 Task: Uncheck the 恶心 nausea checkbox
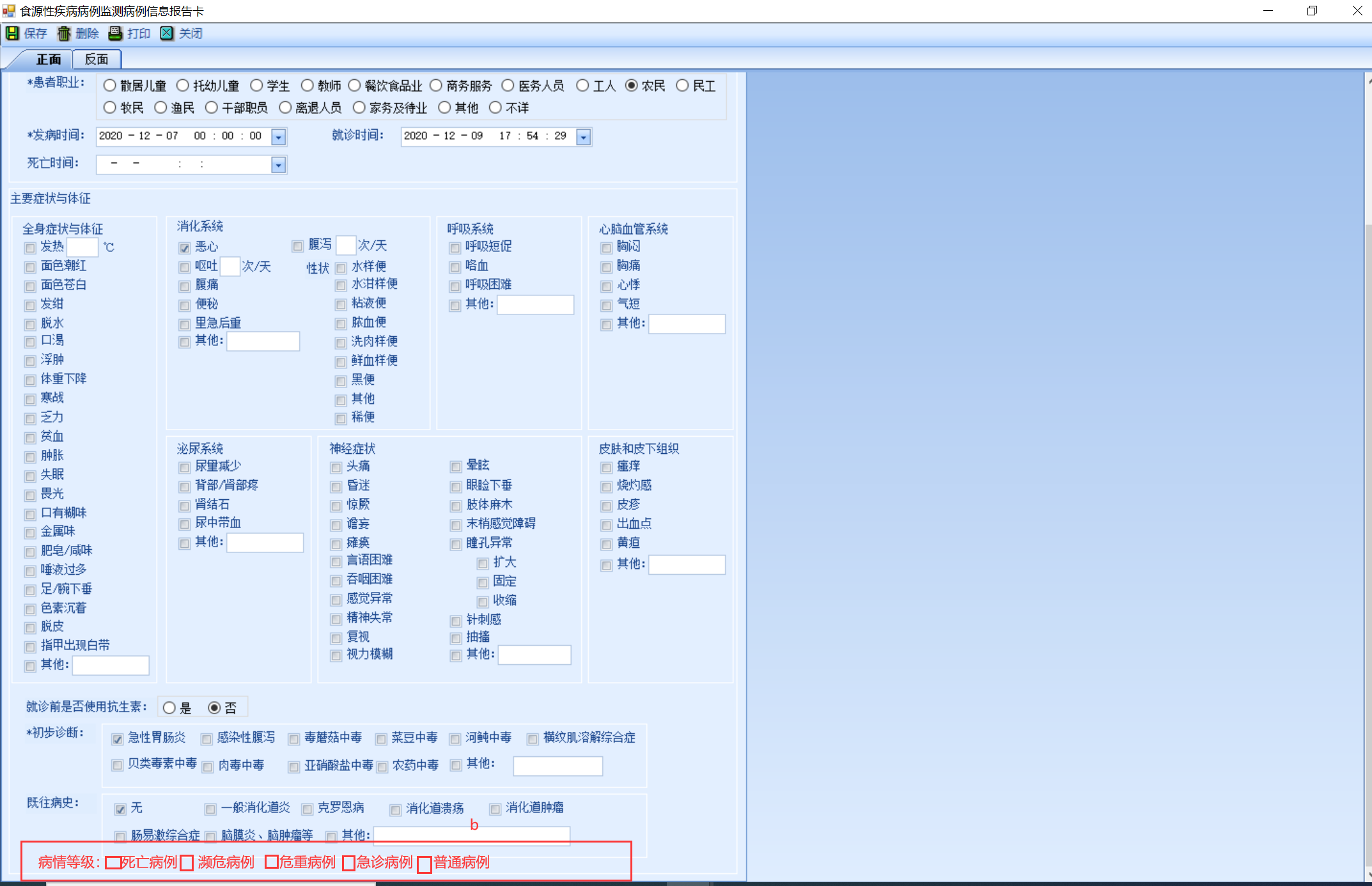click(185, 248)
